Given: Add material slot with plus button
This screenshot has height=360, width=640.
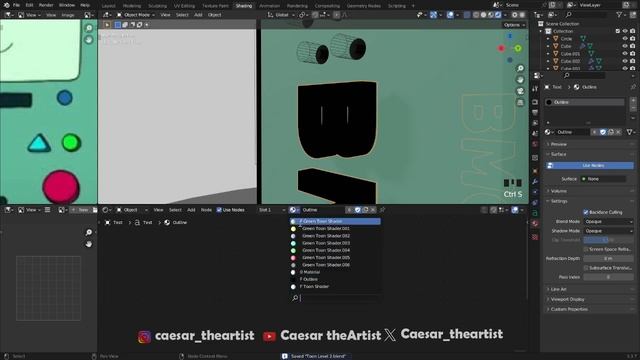Looking at the screenshot, I should [633, 100].
